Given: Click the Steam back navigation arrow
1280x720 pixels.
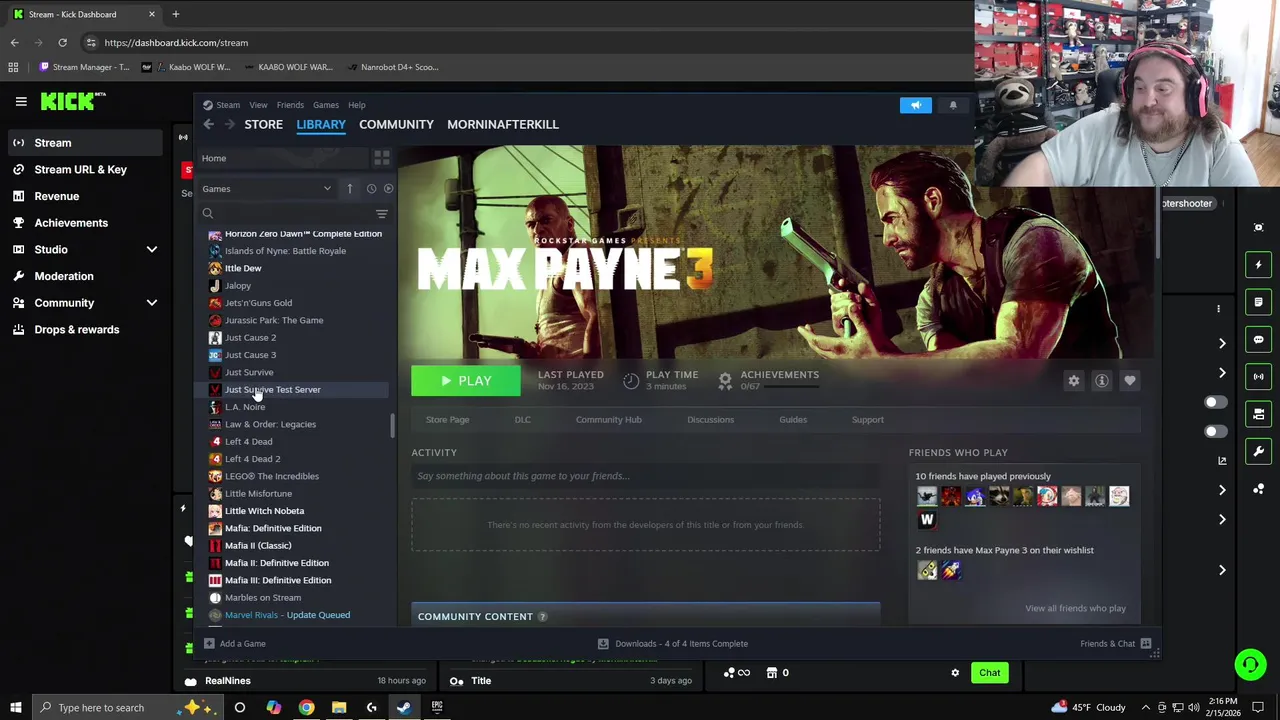Looking at the screenshot, I should 208,124.
